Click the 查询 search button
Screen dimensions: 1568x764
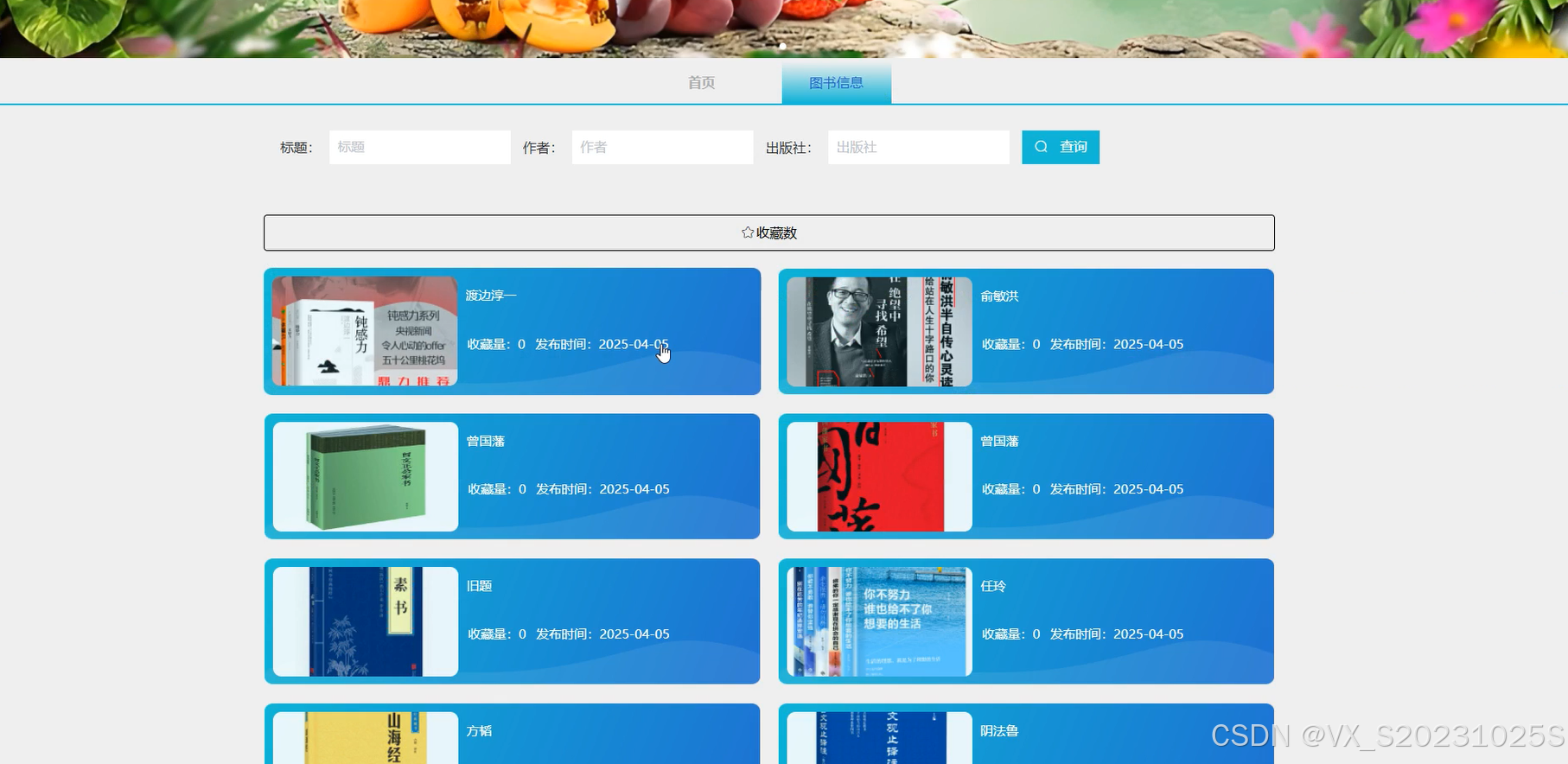[1060, 147]
